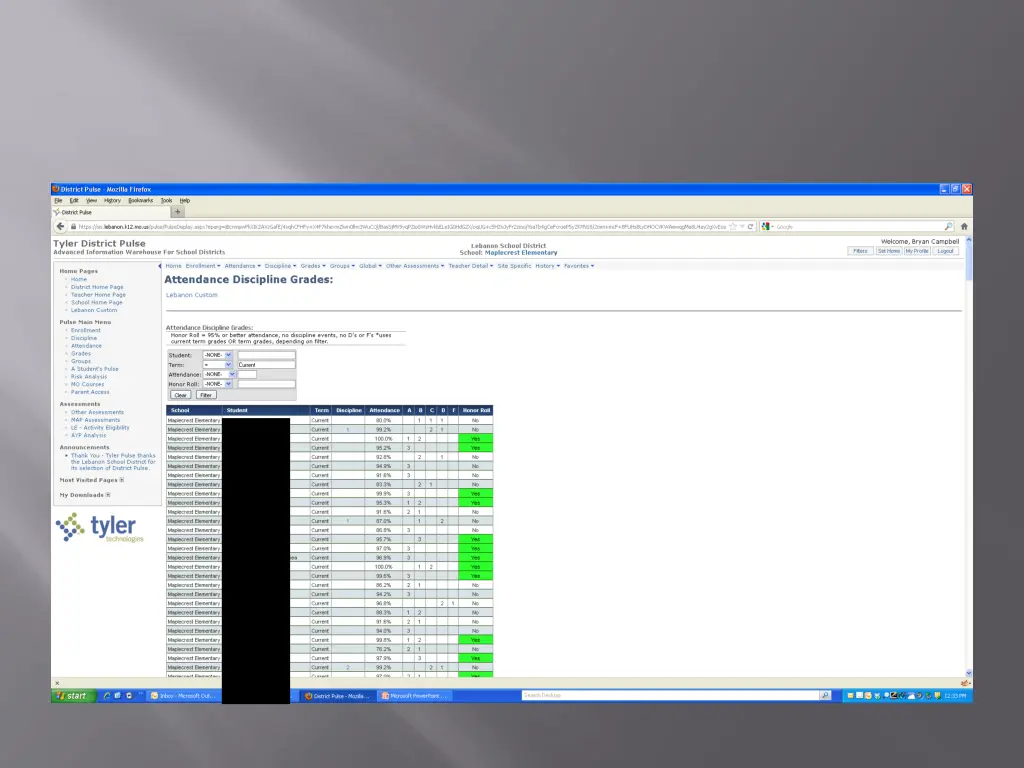Viewport: 1024px width, 768px height.
Task: Open Risk Analysis in sidebar
Action: pyautogui.click(x=89, y=377)
